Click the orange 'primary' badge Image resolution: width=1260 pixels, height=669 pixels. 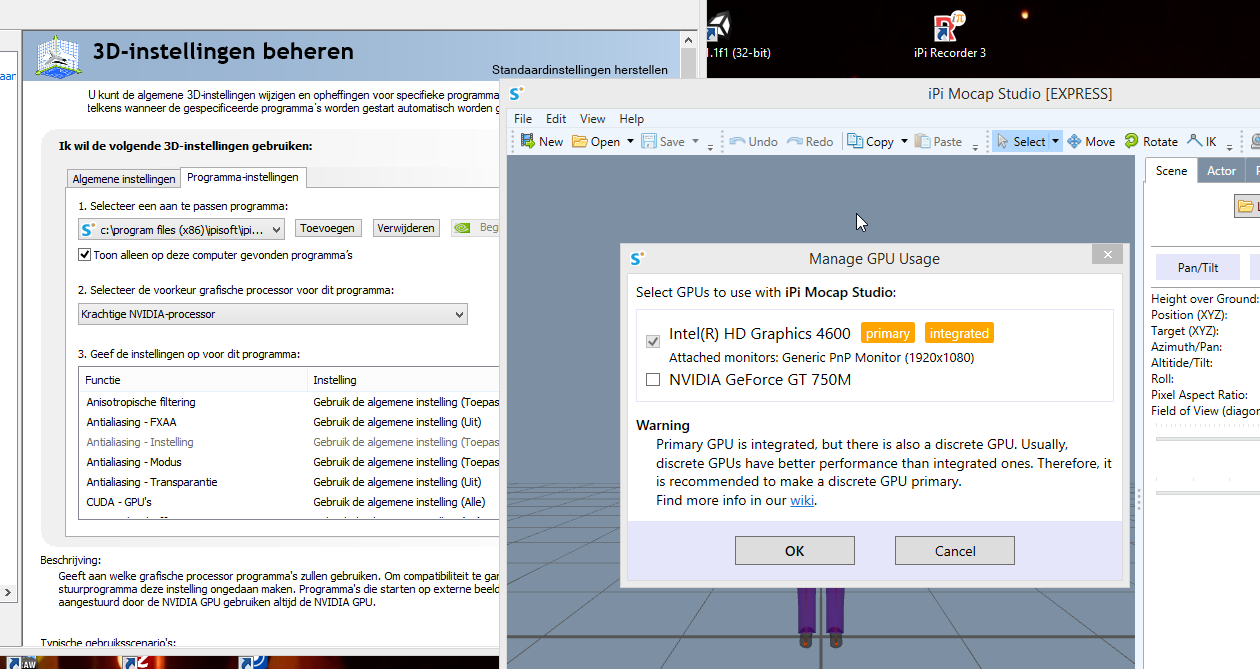pyautogui.click(x=888, y=333)
